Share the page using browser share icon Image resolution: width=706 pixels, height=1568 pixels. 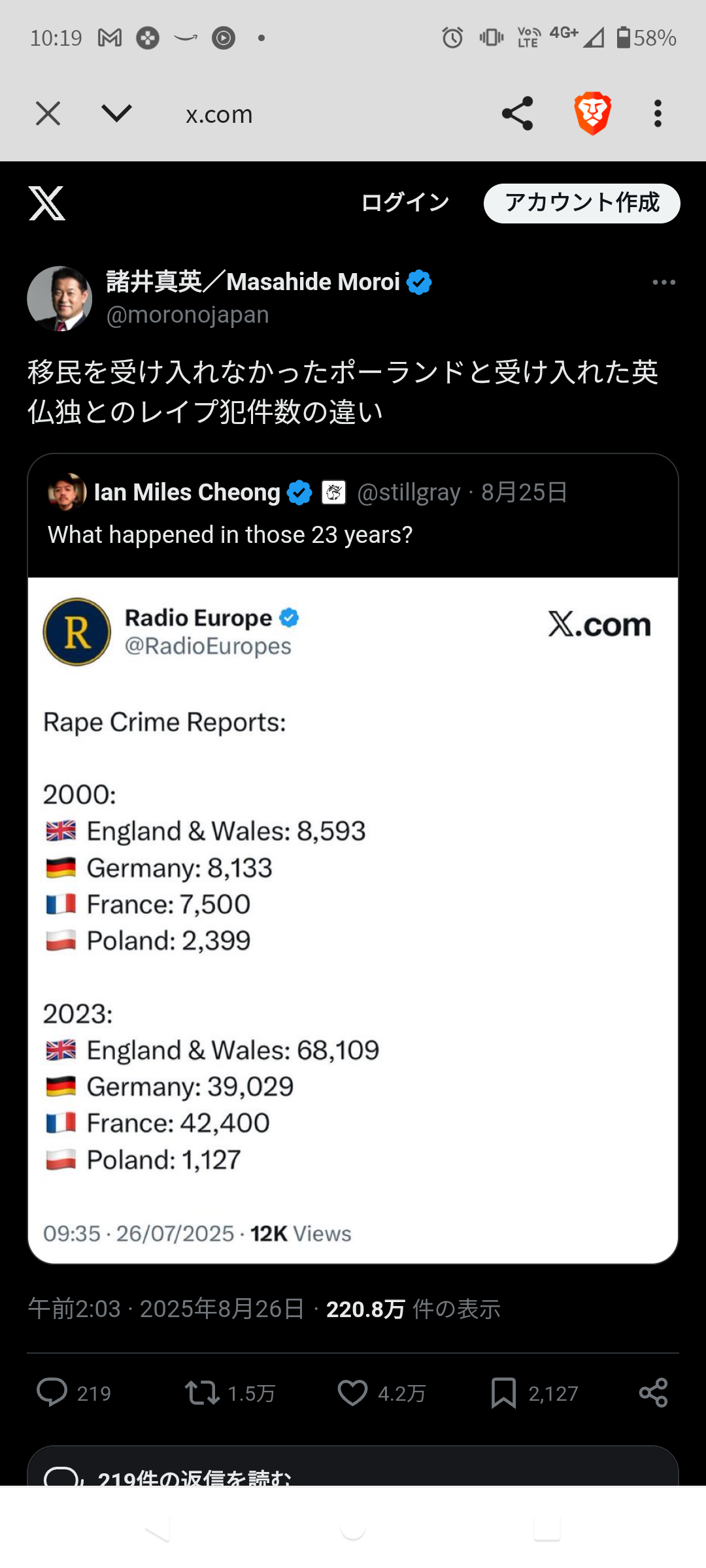point(517,114)
